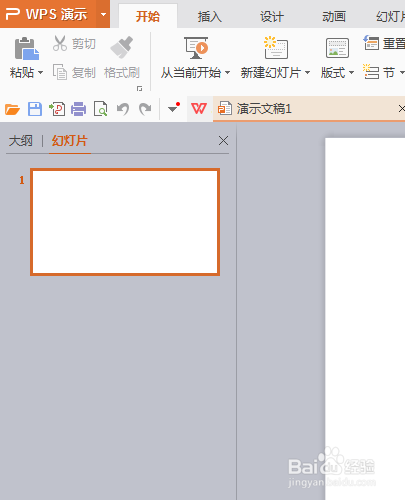Click the Paste clipboard icon
Screen dimensions: 405x500
tap(27, 49)
